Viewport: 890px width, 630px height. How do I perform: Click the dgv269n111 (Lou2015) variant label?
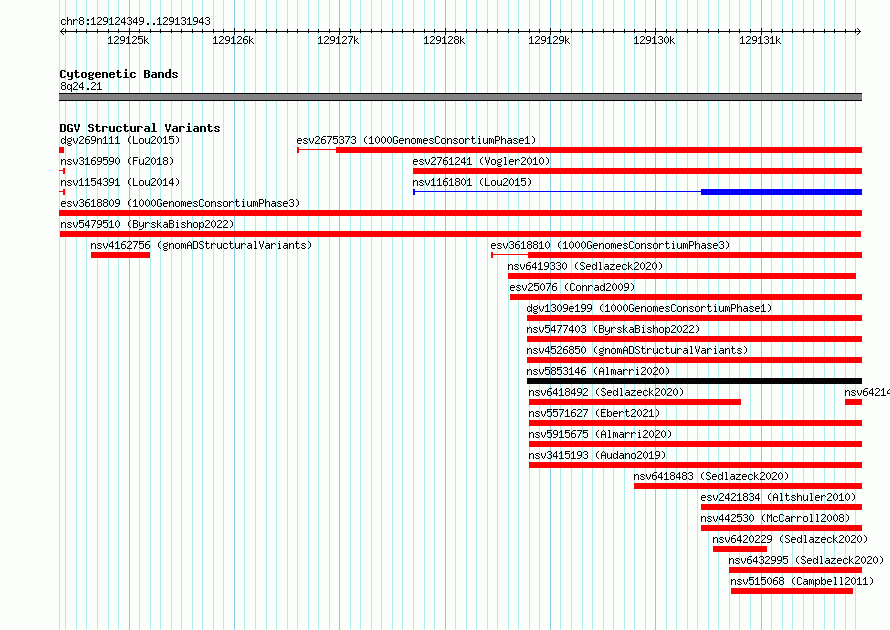click(120, 140)
